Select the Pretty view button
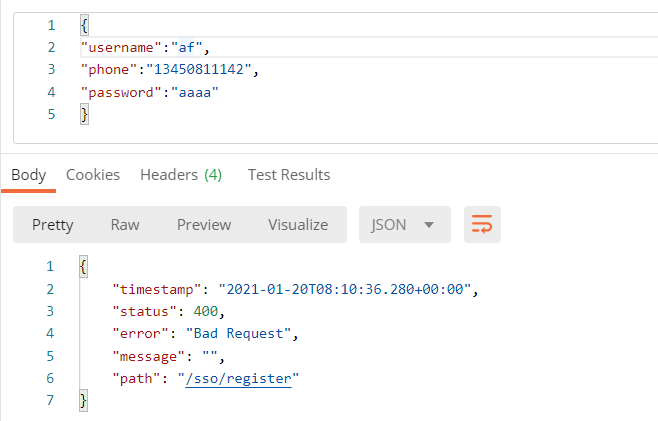Screen dimensions: 658x421 click(53, 225)
